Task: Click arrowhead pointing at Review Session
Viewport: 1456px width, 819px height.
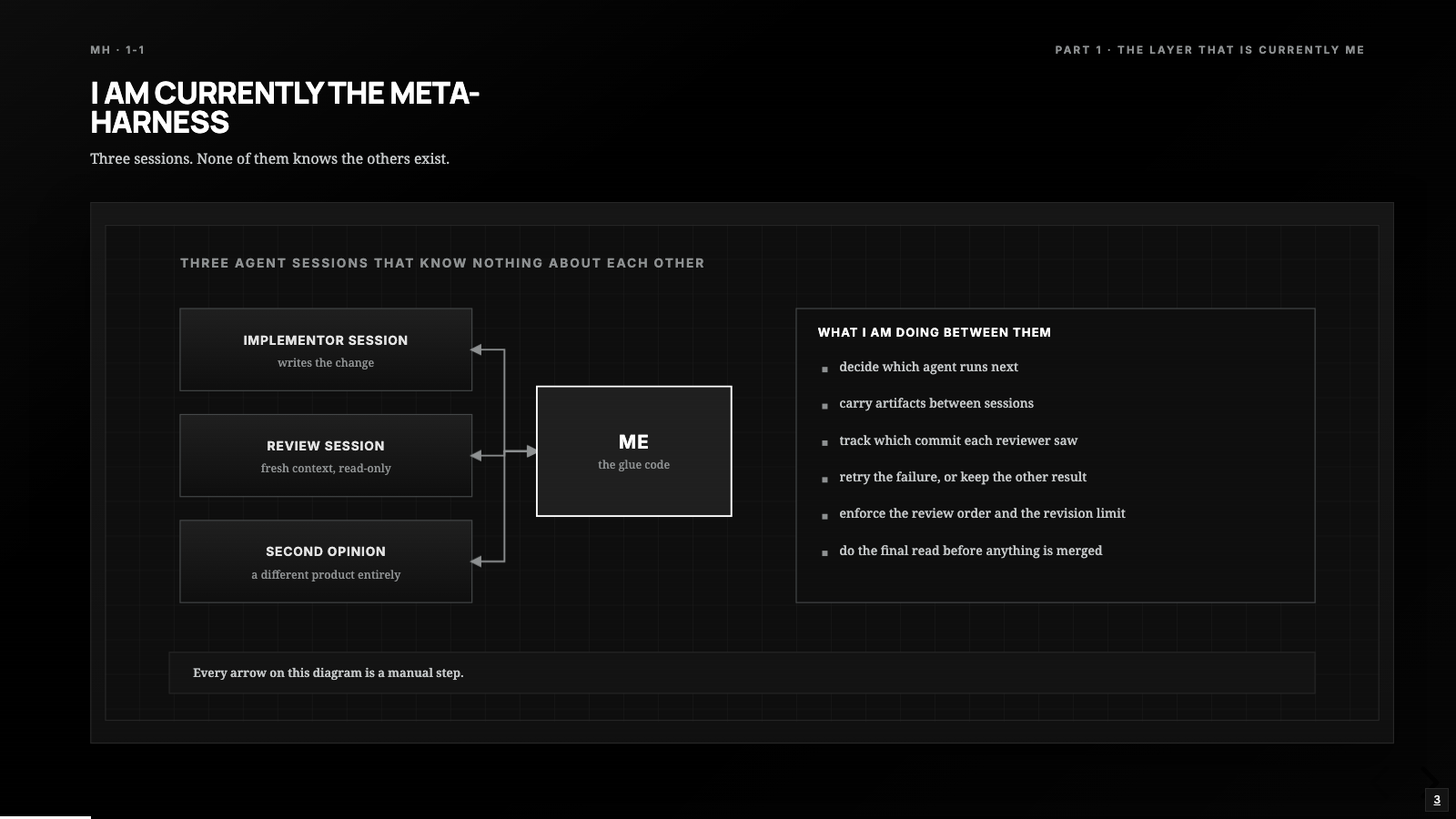Action: [x=476, y=455]
